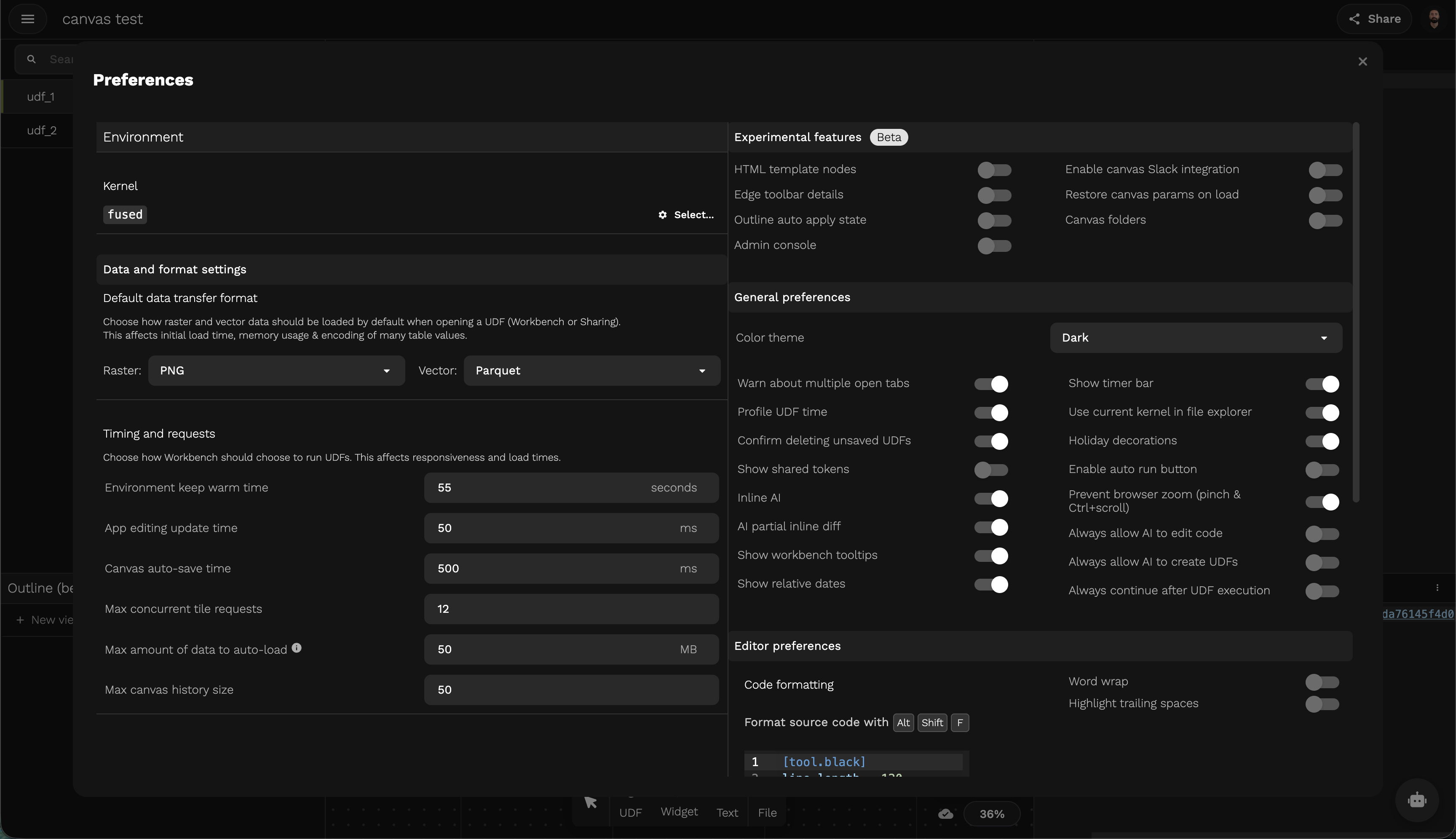The height and width of the screenshot is (839, 1456).
Task: Click the Widget toolbar item
Action: (679, 812)
